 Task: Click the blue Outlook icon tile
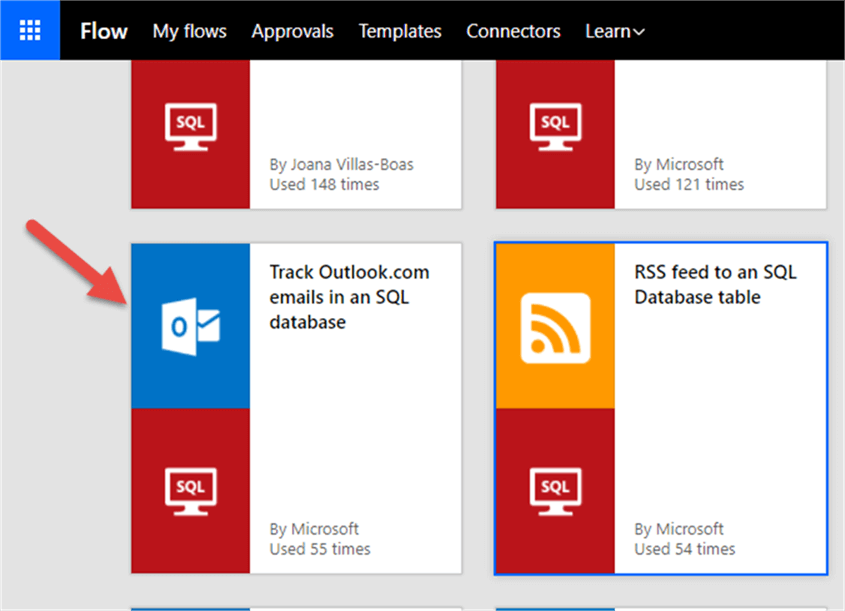pos(191,327)
